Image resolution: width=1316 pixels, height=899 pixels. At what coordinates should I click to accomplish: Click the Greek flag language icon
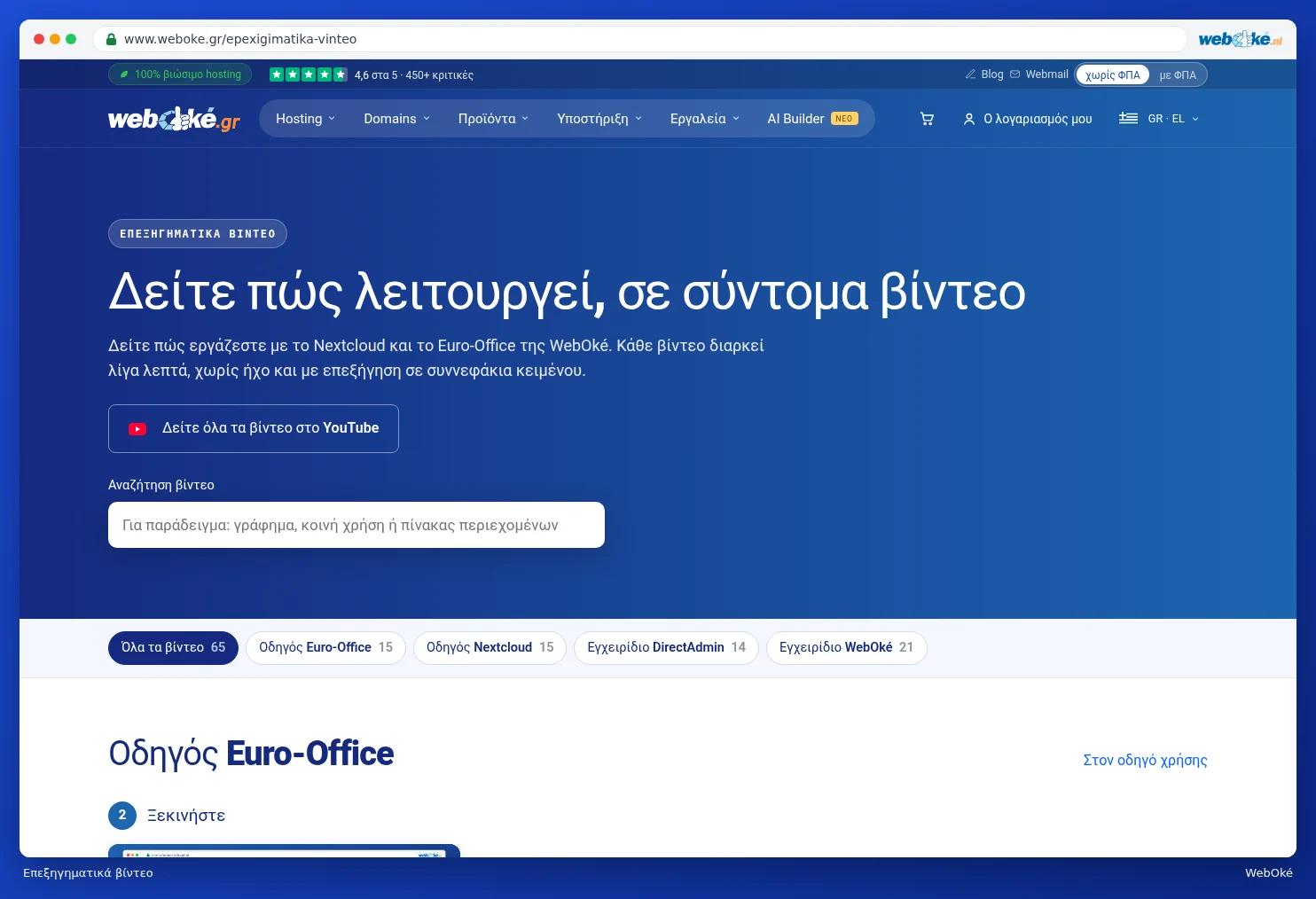pyautogui.click(x=1128, y=118)
